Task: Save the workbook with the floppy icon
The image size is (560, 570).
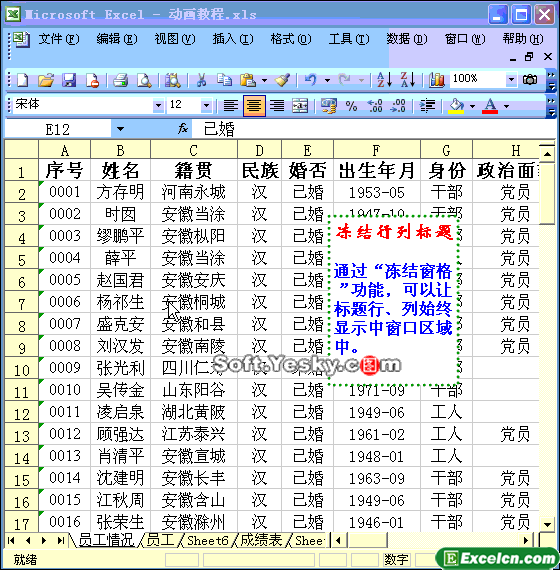Action: point(69,80)
